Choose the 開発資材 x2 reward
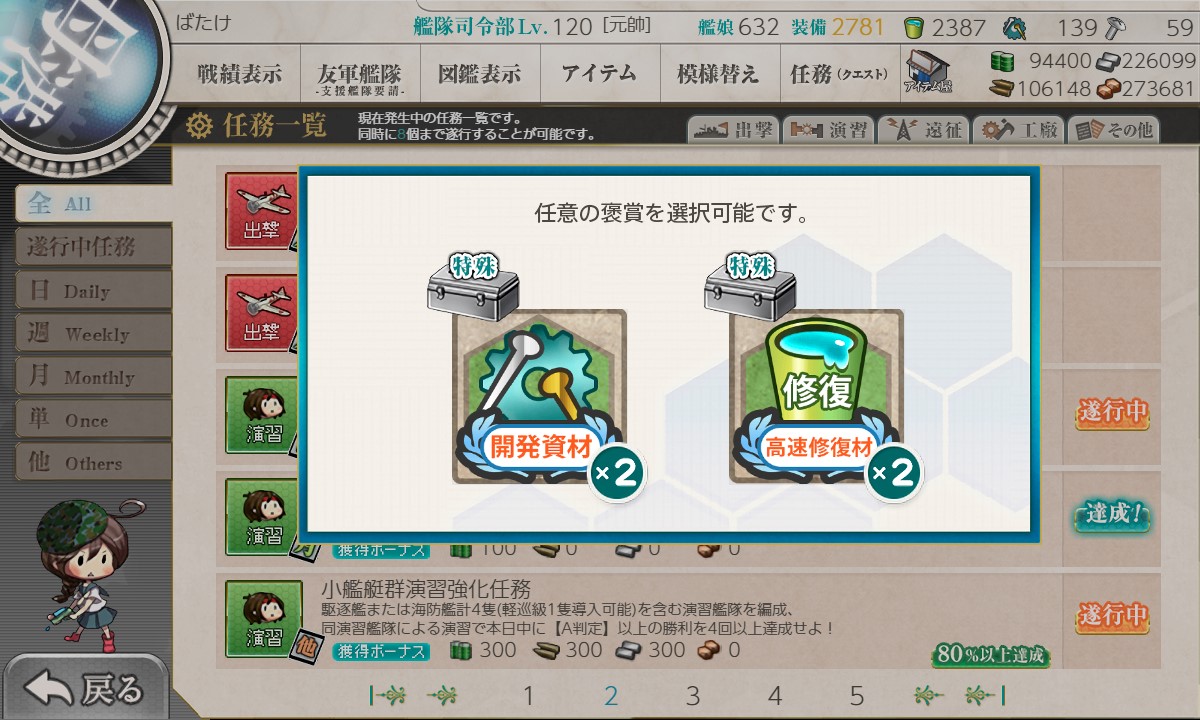This screenshot has height=720, width=1200. pyautogui.click(x=540, y=397)
